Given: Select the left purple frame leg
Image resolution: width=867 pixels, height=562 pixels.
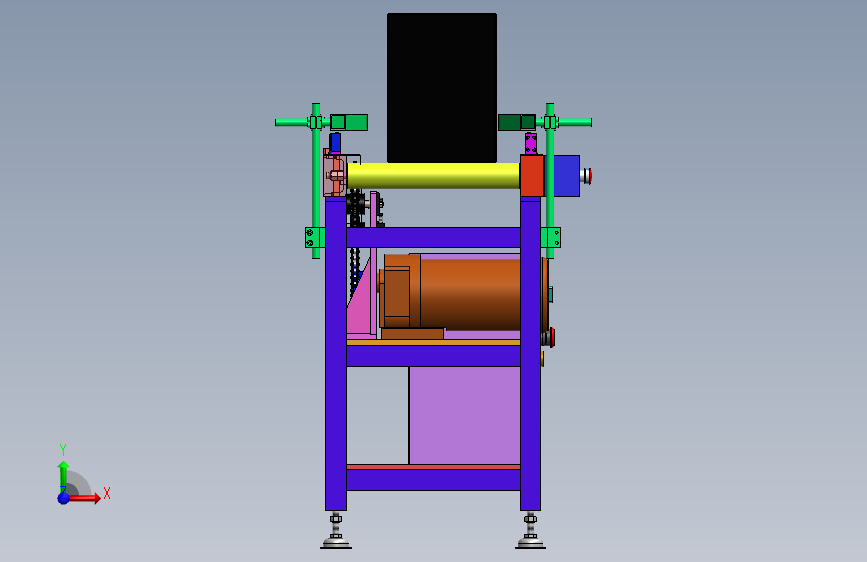Looking at the screenshot, I should click(336, 354).
